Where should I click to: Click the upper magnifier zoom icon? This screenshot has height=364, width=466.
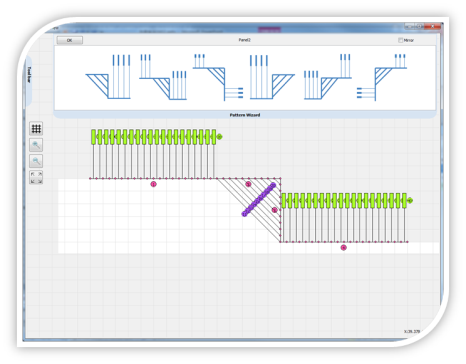click(36, 145)
